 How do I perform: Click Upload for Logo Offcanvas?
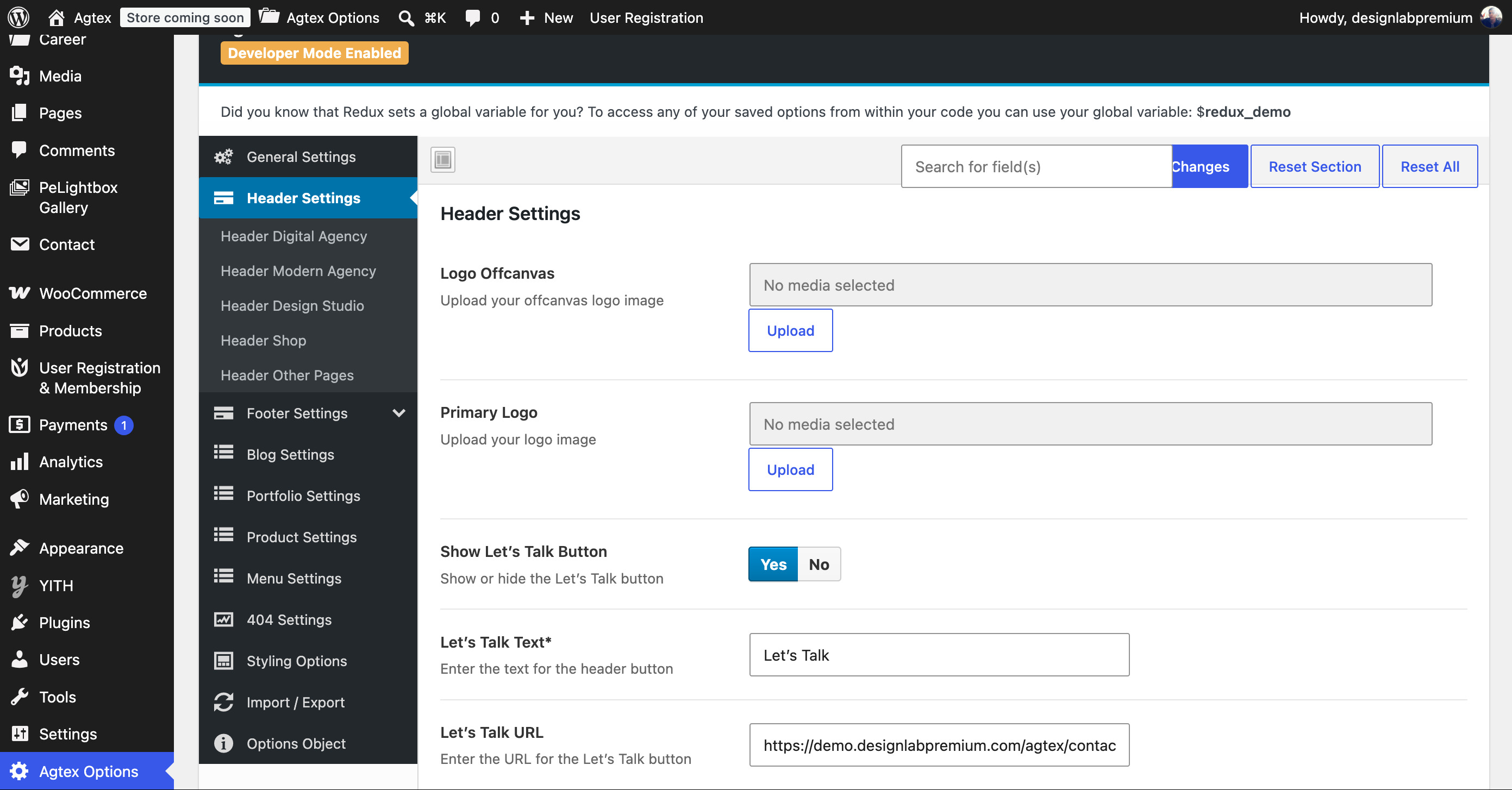click(x=791, y=330)
